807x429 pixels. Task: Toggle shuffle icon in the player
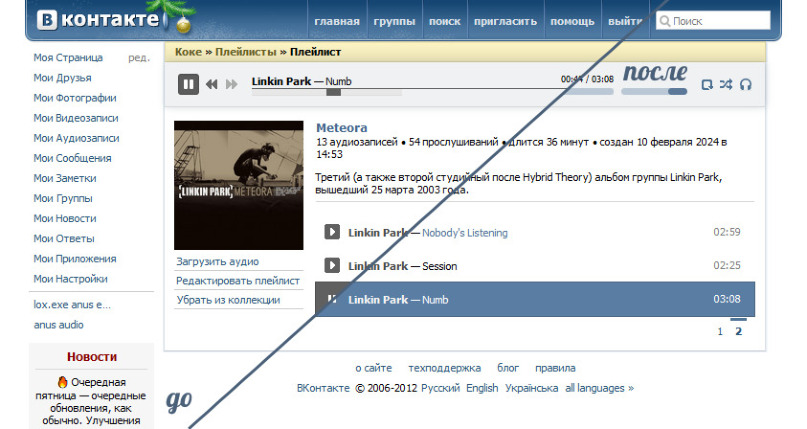pyautogui.click(x=726, y=84)
